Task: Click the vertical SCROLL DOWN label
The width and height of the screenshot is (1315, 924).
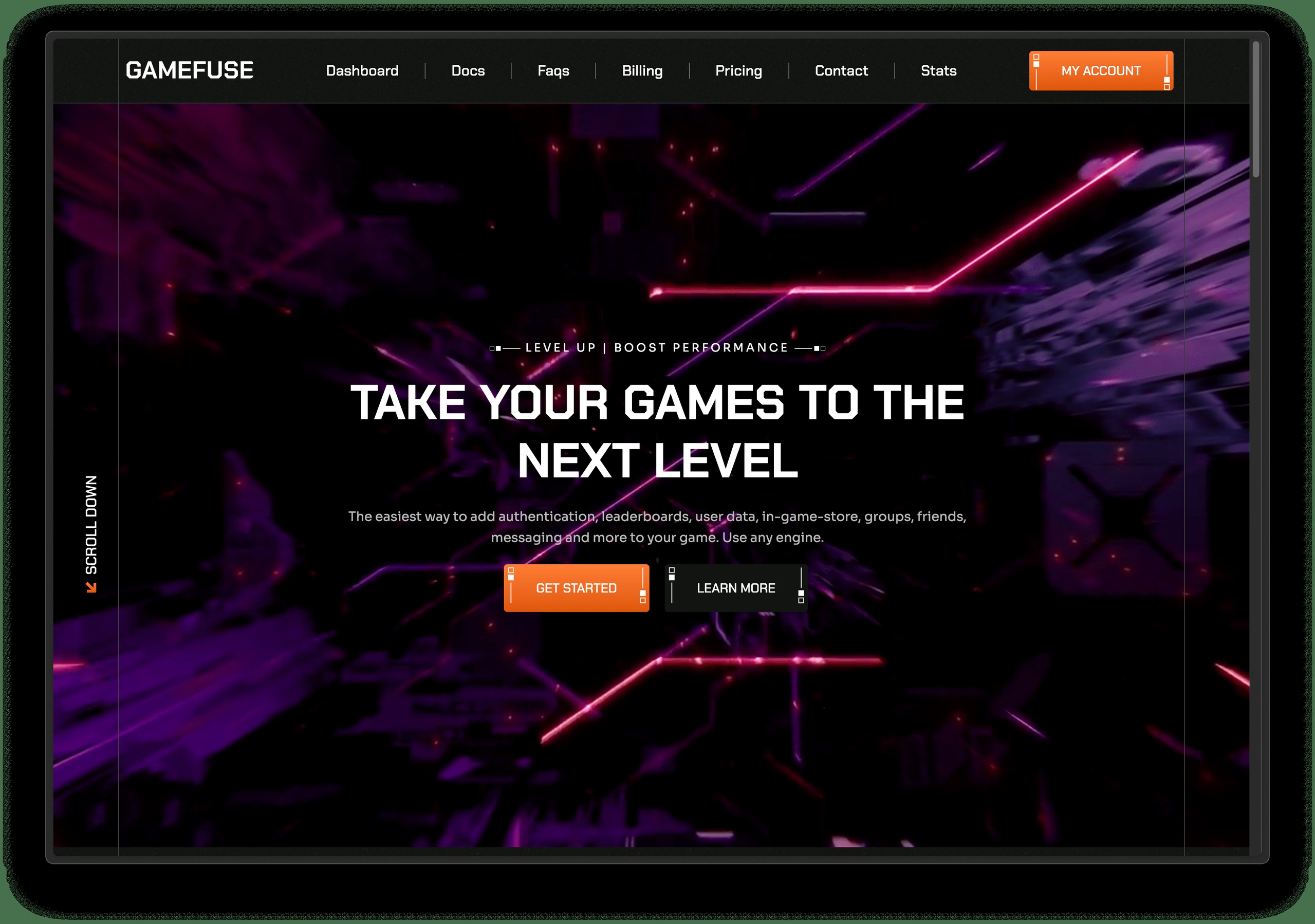Action: click(x=91, y=525)
